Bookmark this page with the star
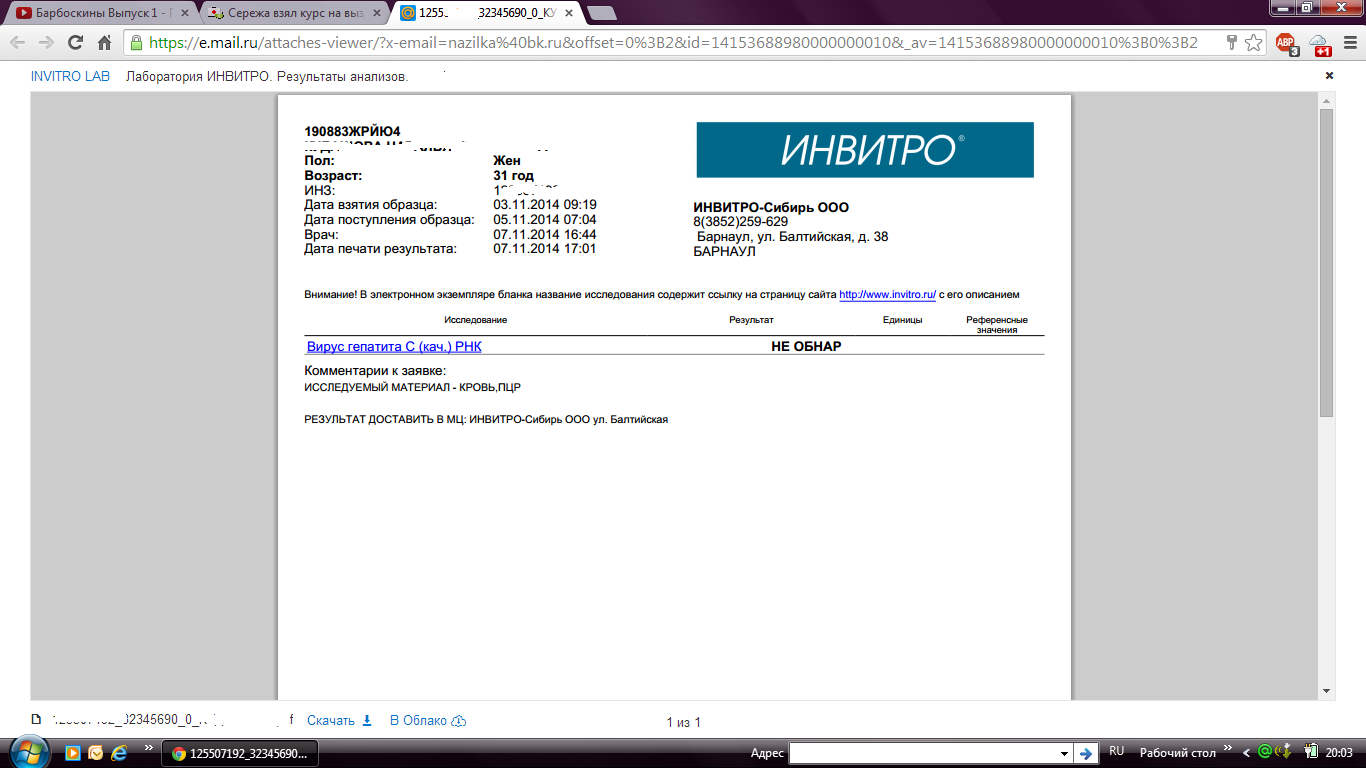Viewport: 1366px width, 768px height. pyautogui.click(x=1253, y=43)
